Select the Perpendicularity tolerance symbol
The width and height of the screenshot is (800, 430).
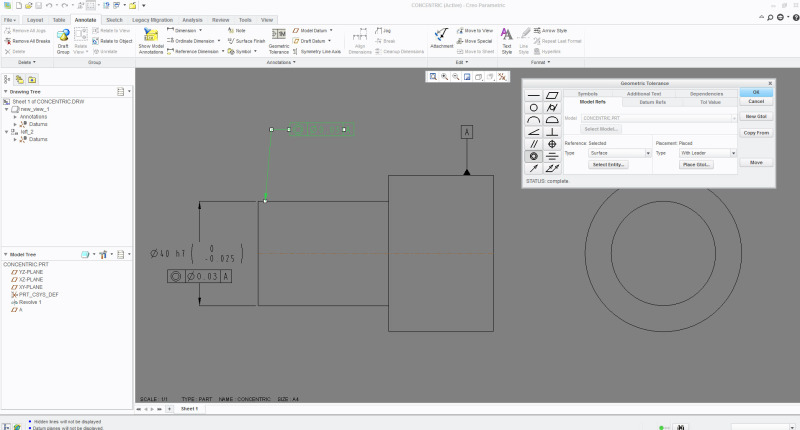(x=552, y=132)
